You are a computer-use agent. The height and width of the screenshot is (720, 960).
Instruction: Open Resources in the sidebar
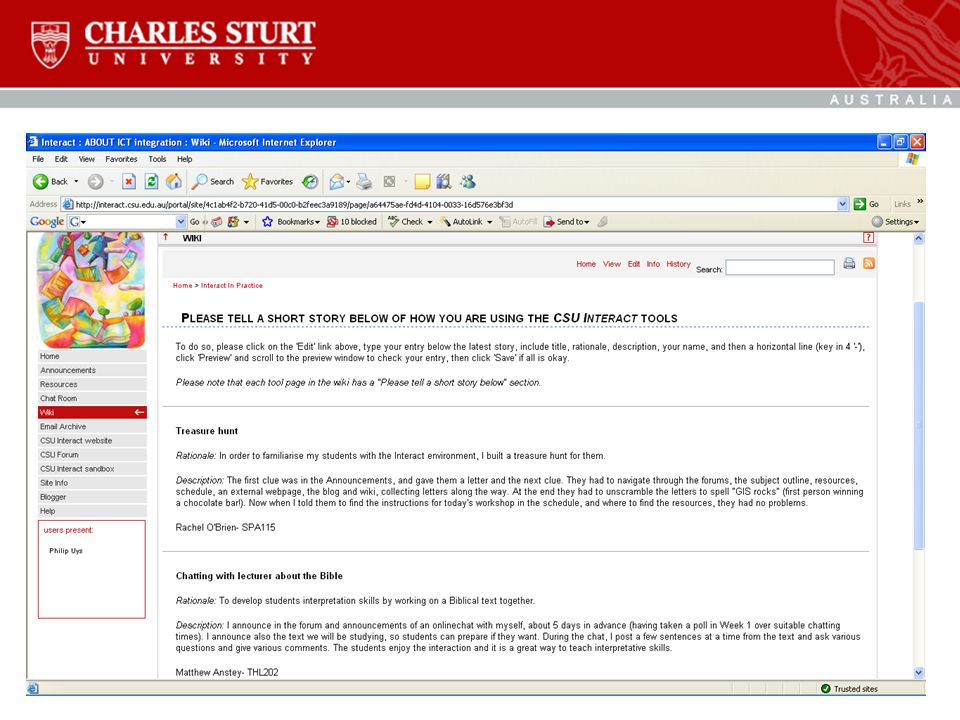92,384
